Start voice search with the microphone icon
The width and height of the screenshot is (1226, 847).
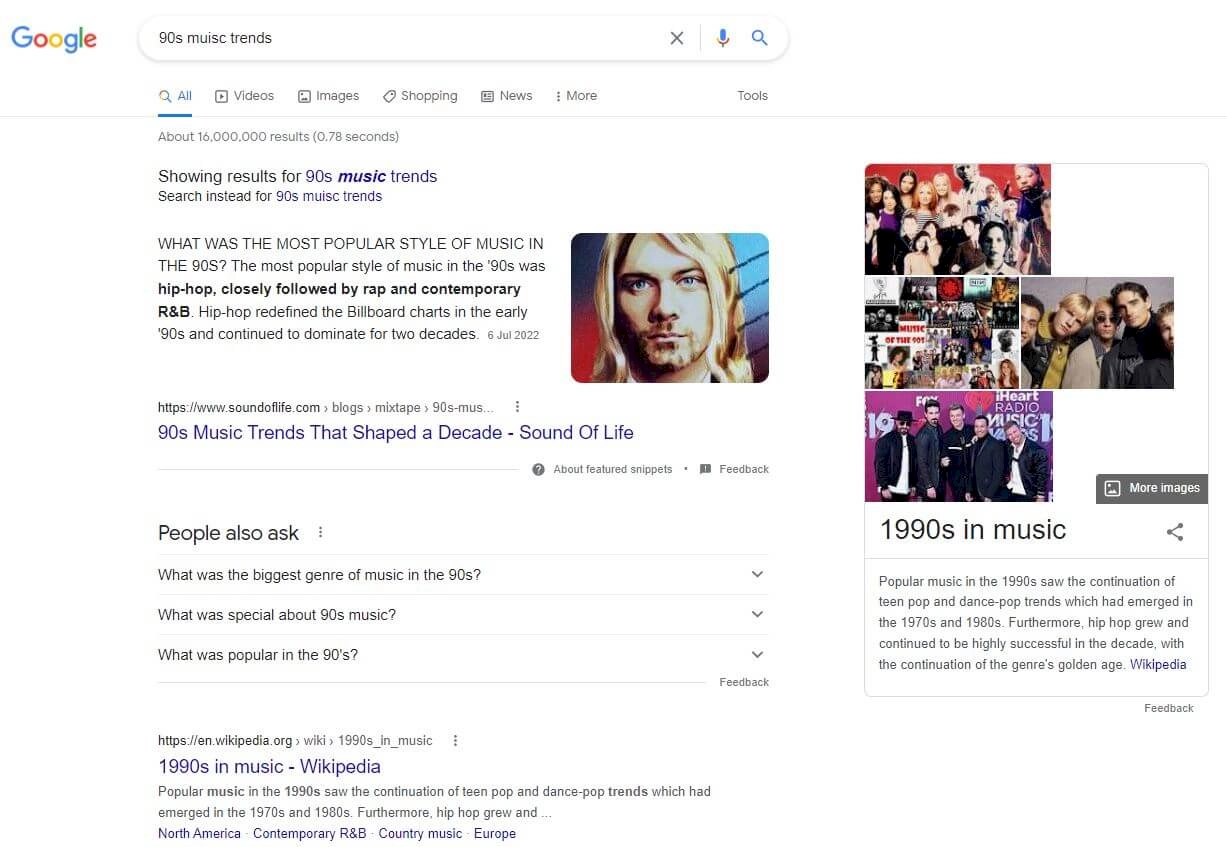click(x=723, y=38)
